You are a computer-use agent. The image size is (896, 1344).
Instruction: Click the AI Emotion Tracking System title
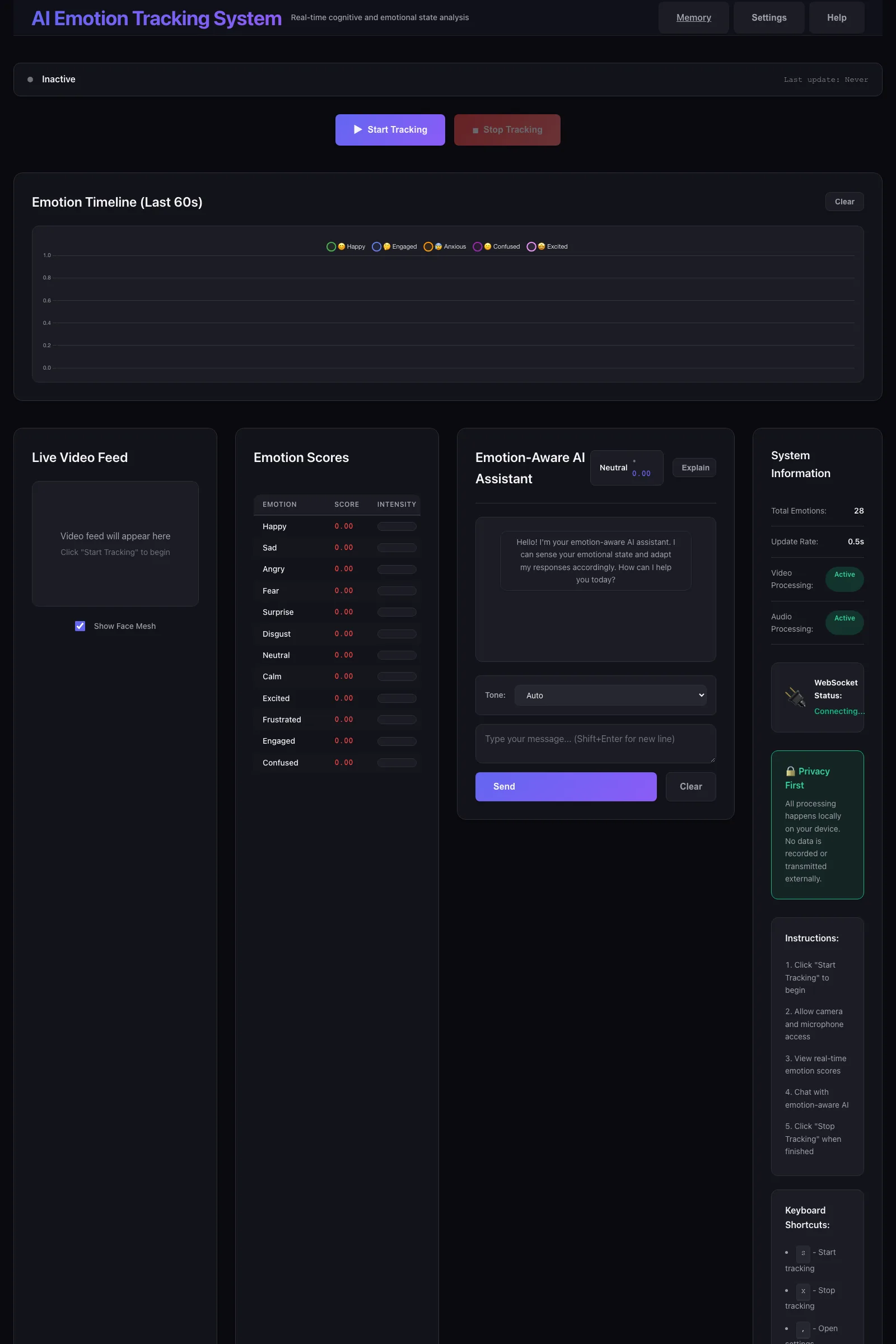click(x=157, y=18)
